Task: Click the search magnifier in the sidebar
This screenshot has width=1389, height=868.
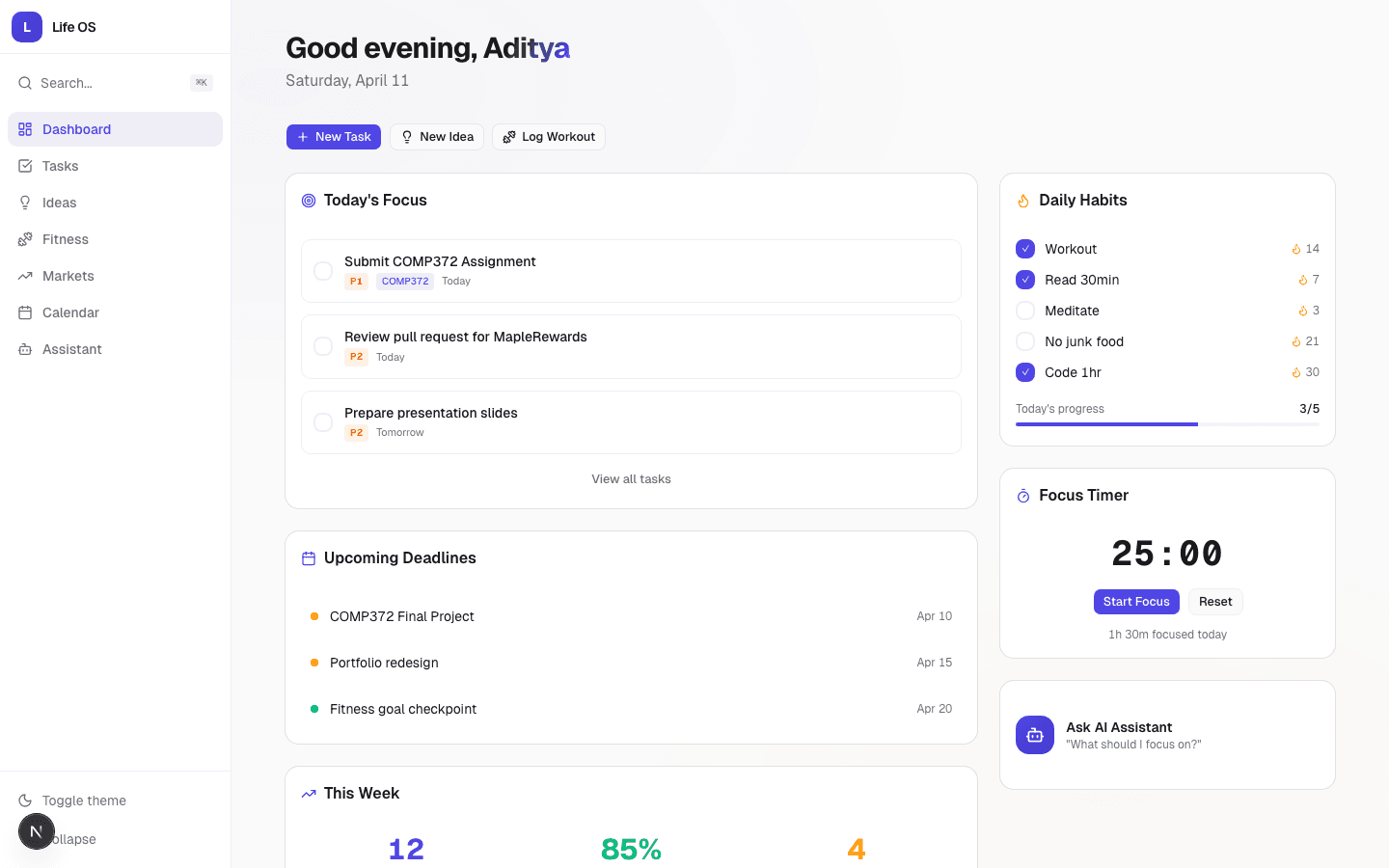Action: point(25,83)
